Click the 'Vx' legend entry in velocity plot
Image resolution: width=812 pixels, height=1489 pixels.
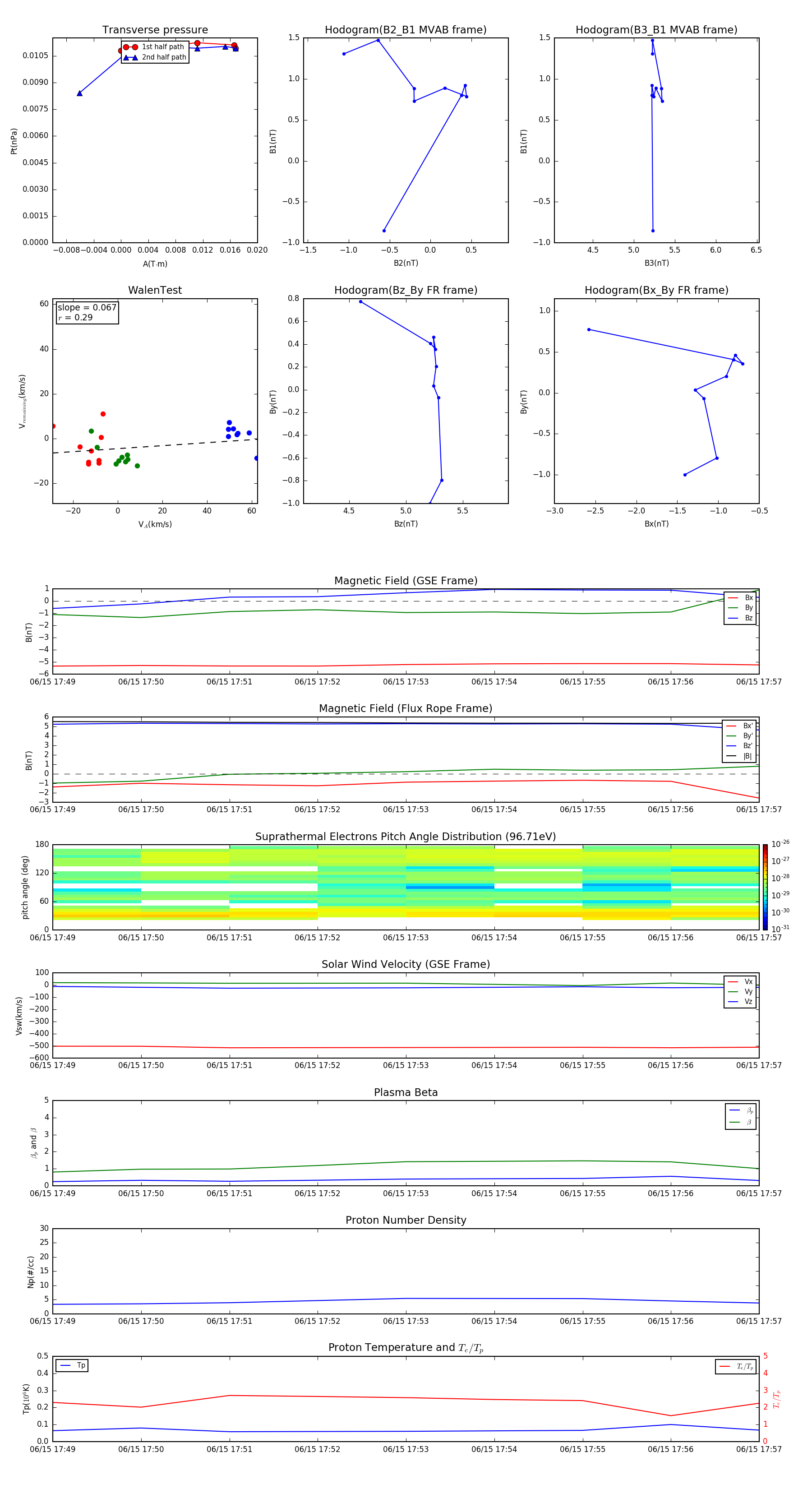(740, 982)
